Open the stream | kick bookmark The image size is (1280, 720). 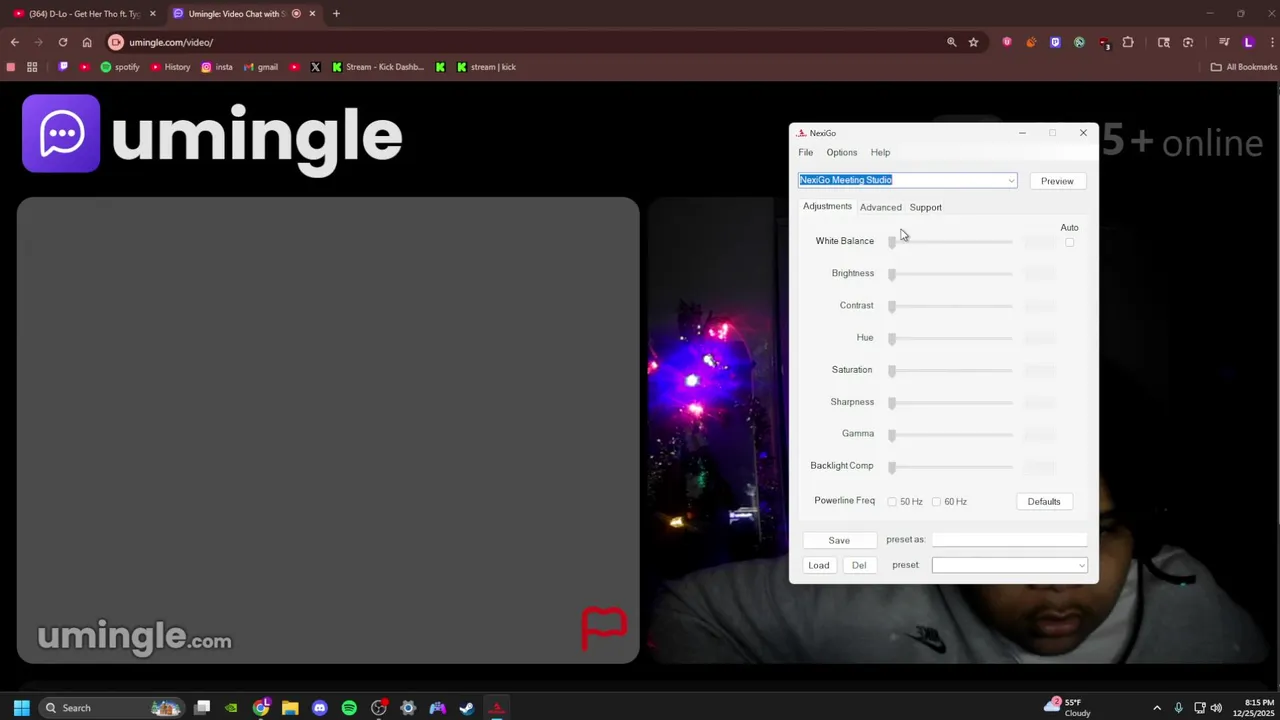click(x=486, y=67)
